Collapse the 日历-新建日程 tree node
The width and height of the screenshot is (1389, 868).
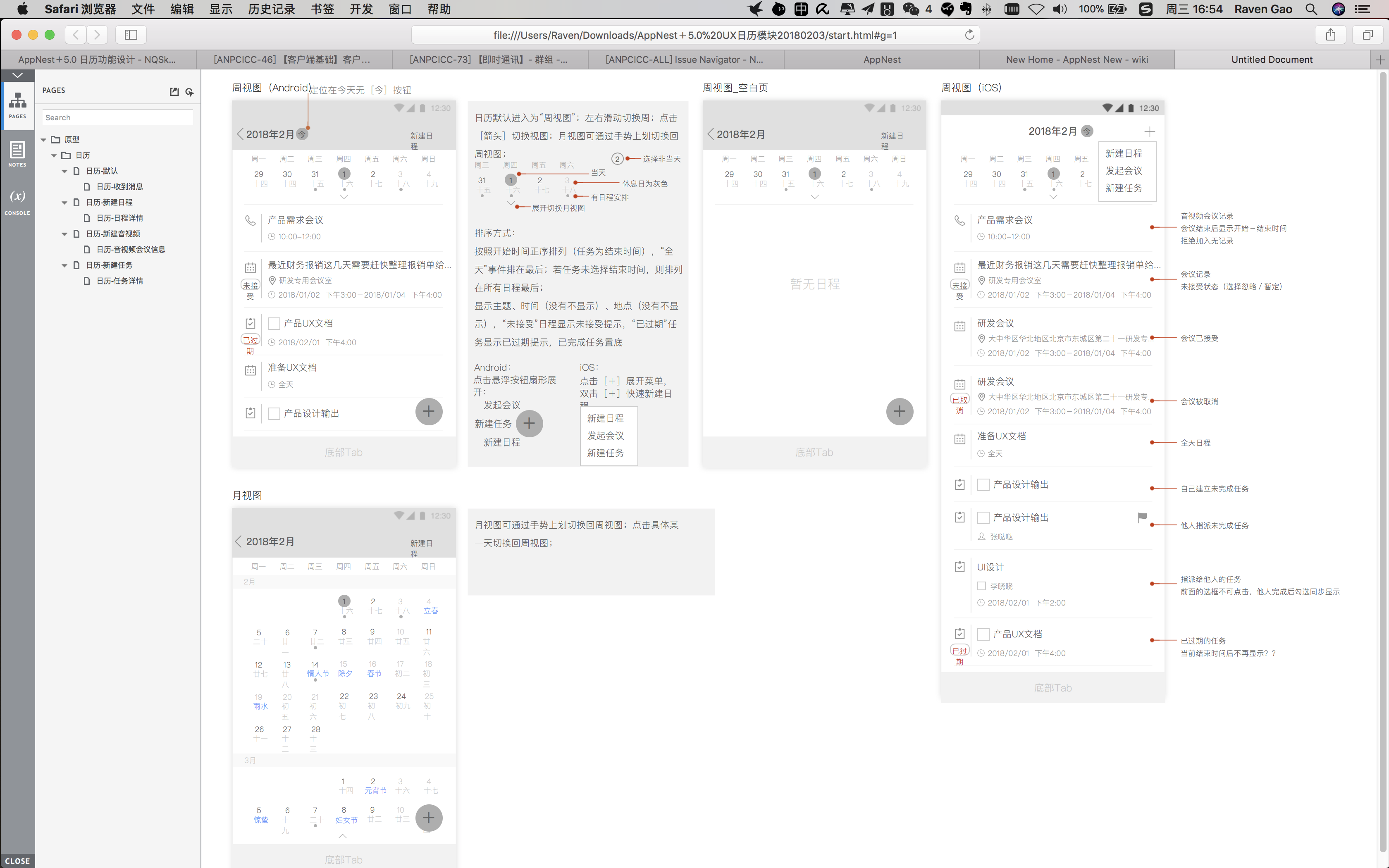tap(65, 202)
